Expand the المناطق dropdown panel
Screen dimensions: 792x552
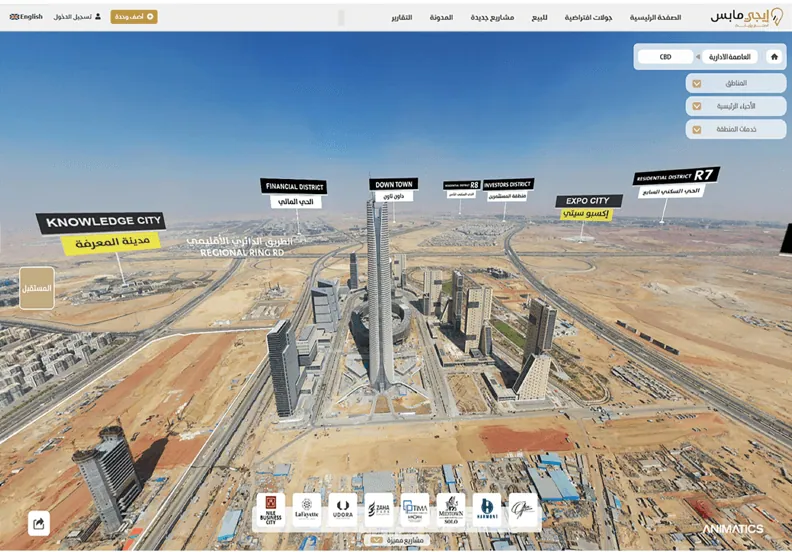pyautogui.click(x=735, y=83)
